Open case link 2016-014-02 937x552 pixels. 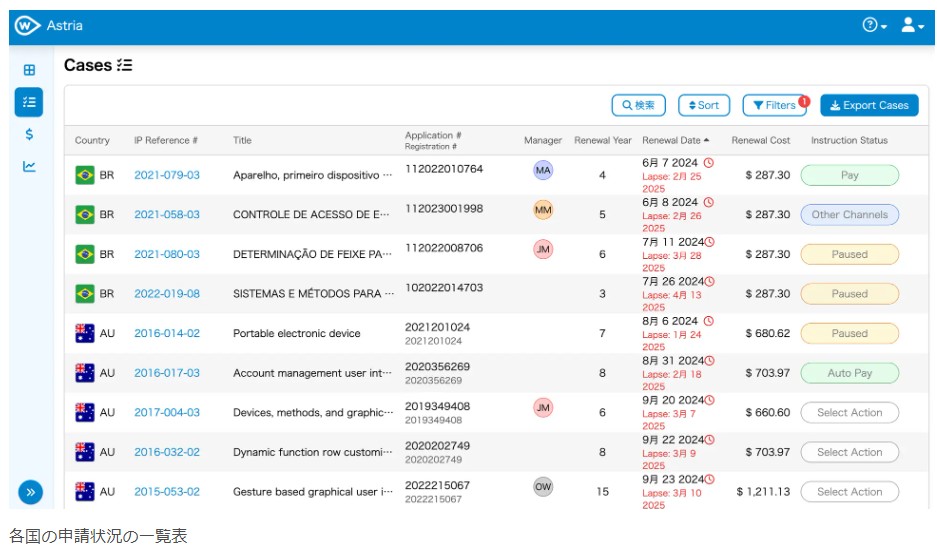(x=167, y=333)
